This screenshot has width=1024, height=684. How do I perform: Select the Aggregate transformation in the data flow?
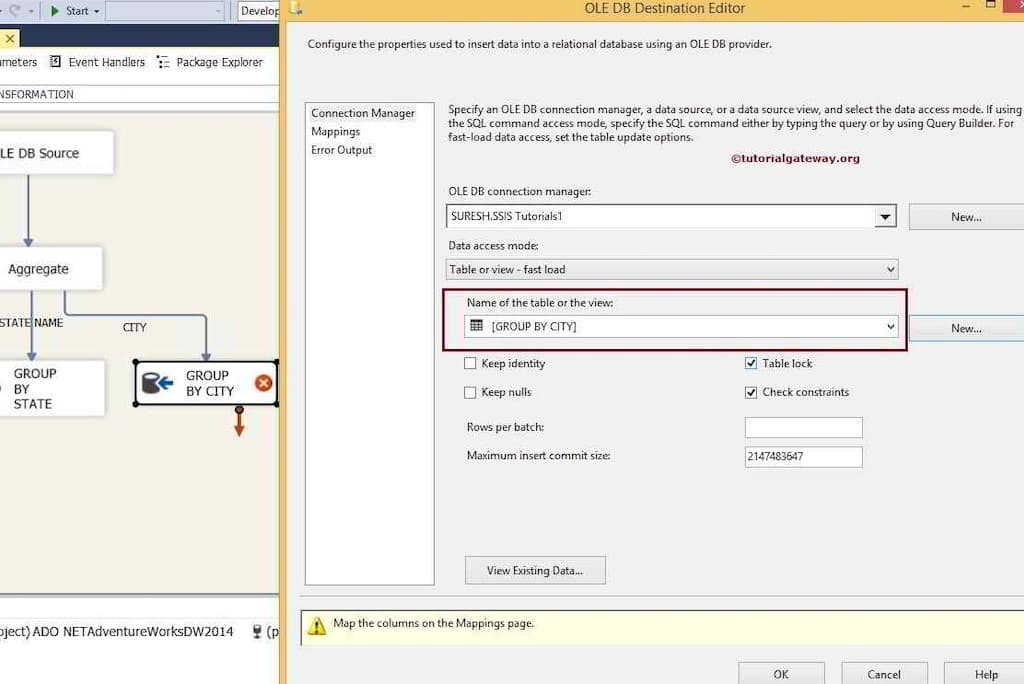(x=40, y=268)
